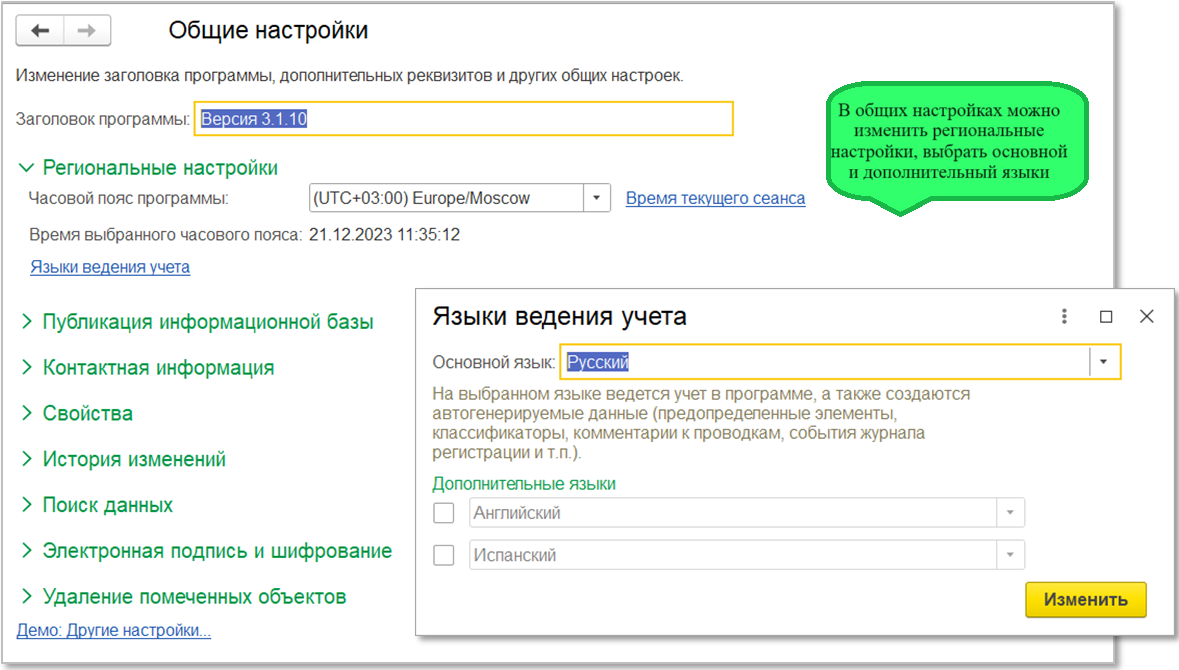Follow the Демо: Другие настройки link
The width and height of the screenshot is (1179, 670).
point(114,630)
